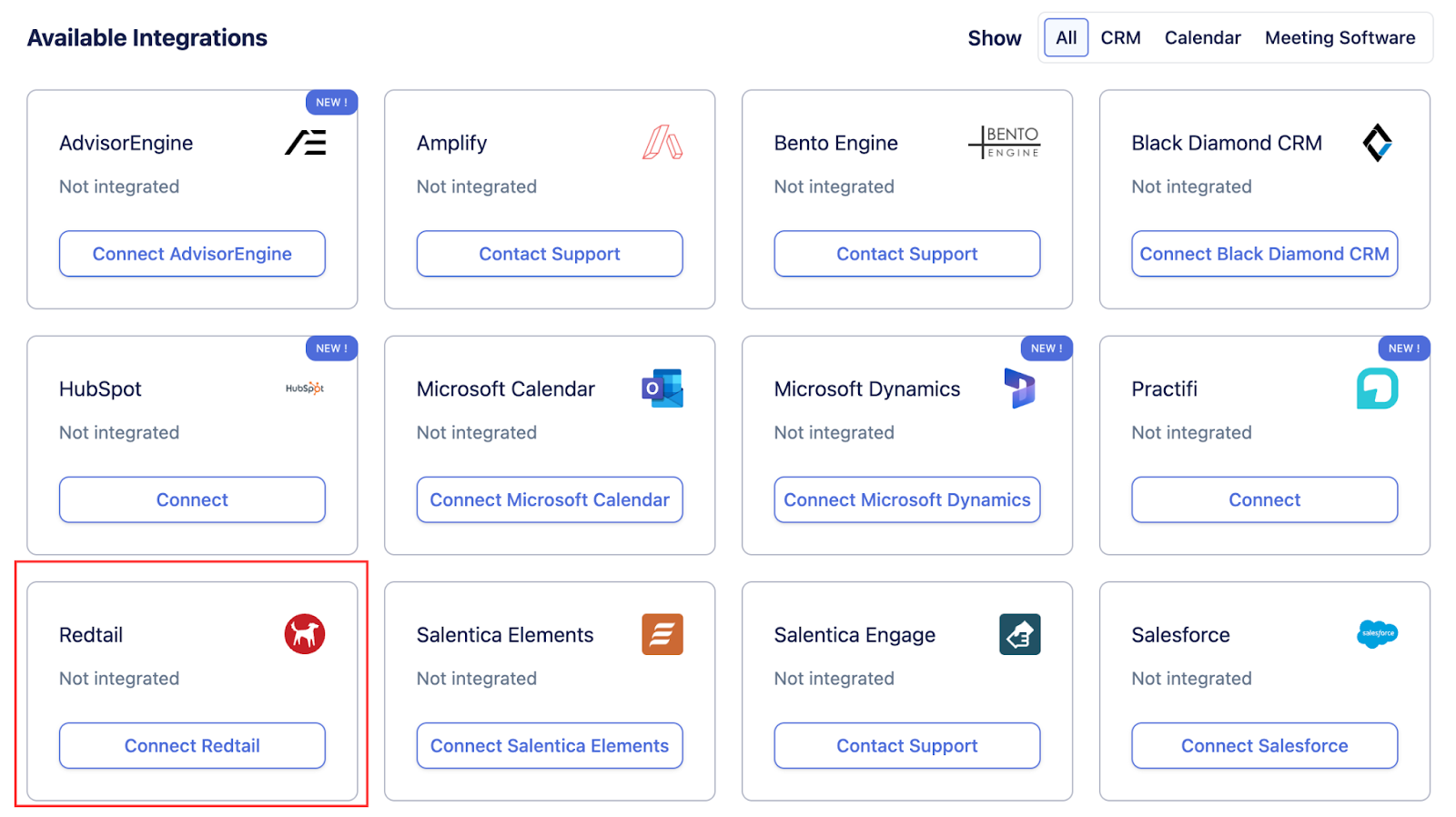Click the Salentica Elements orange icon
This screenshot has width=1456, height=817.
click(x=662, y=634)
